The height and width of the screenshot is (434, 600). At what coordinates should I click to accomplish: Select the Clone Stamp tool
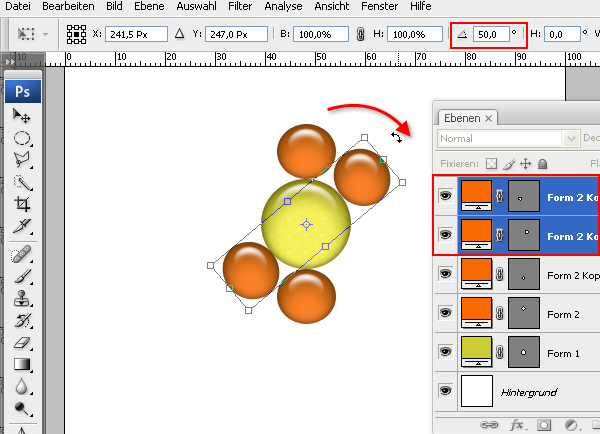[20, 297]
